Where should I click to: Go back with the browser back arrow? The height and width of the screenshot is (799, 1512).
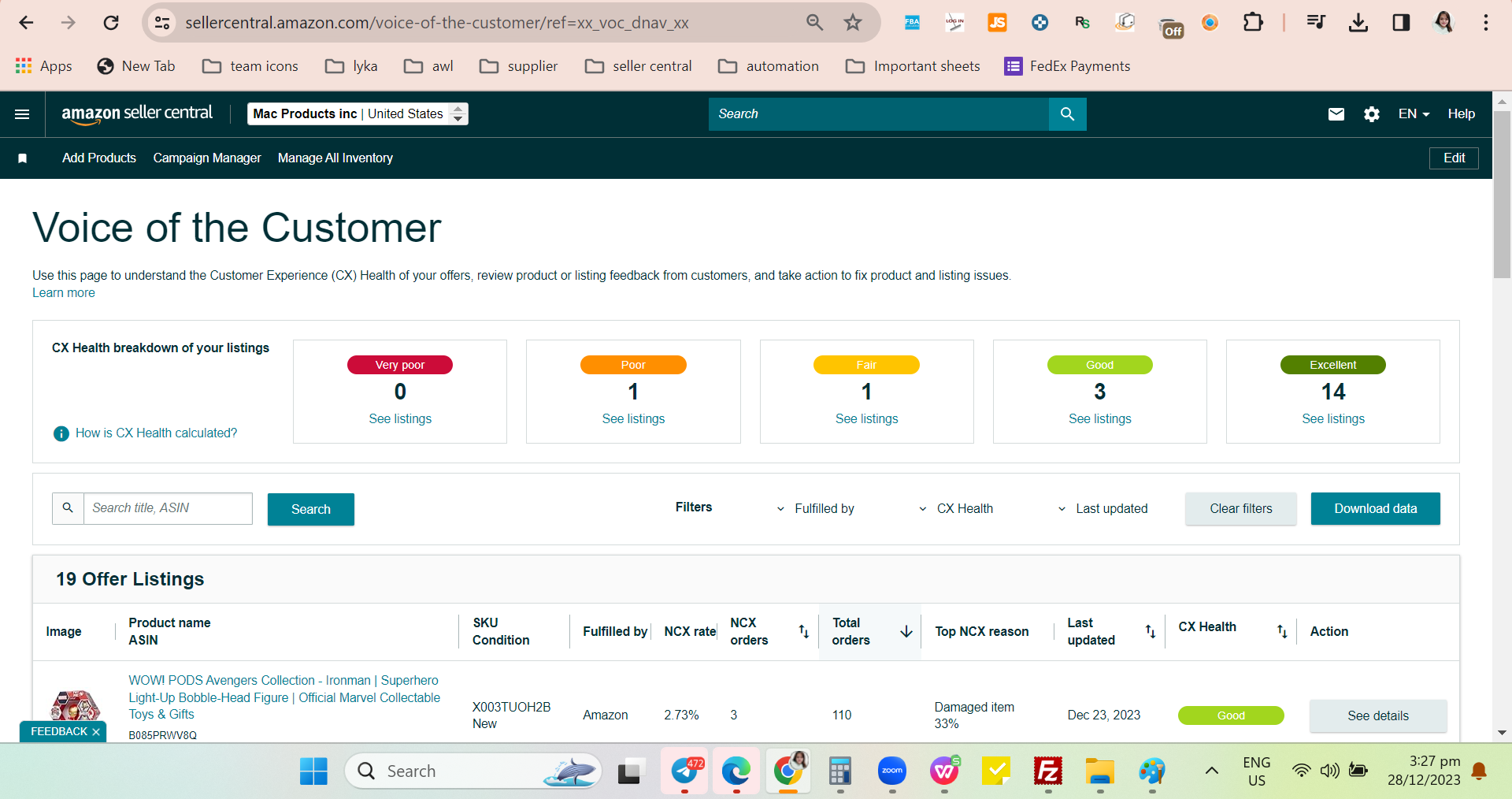[26, 23]
